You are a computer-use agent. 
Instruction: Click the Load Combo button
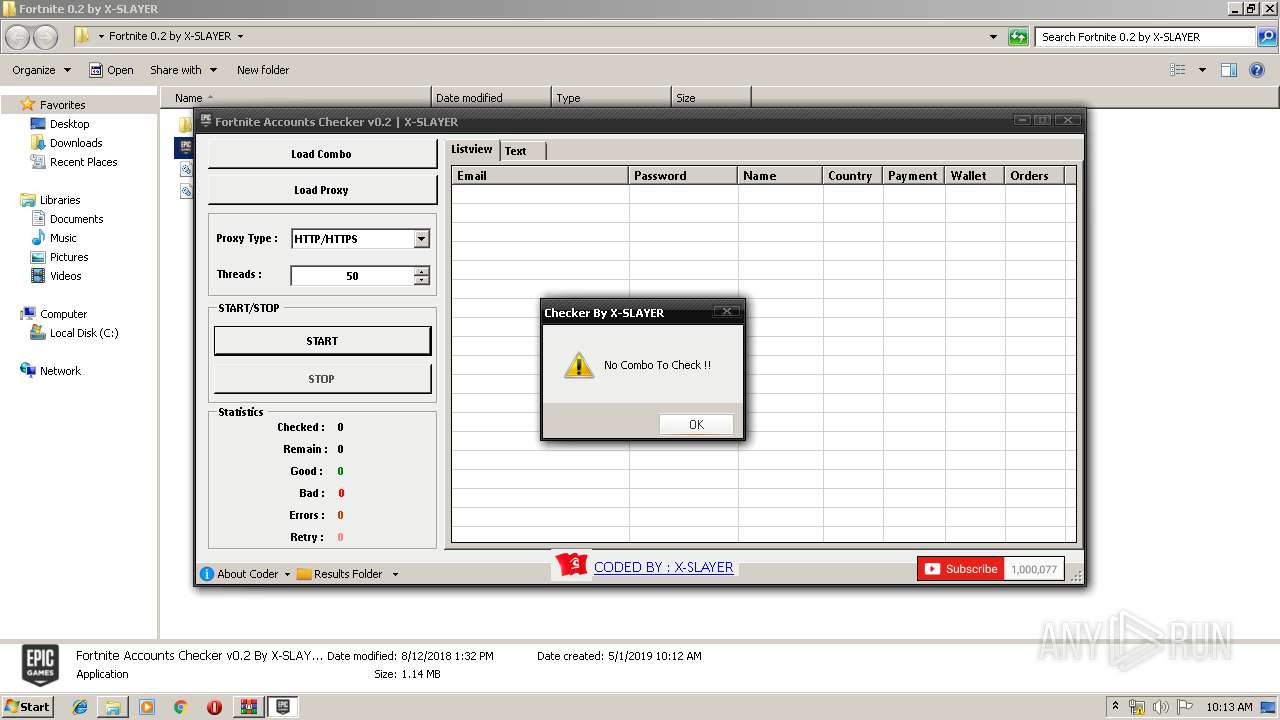coord(322,154)
